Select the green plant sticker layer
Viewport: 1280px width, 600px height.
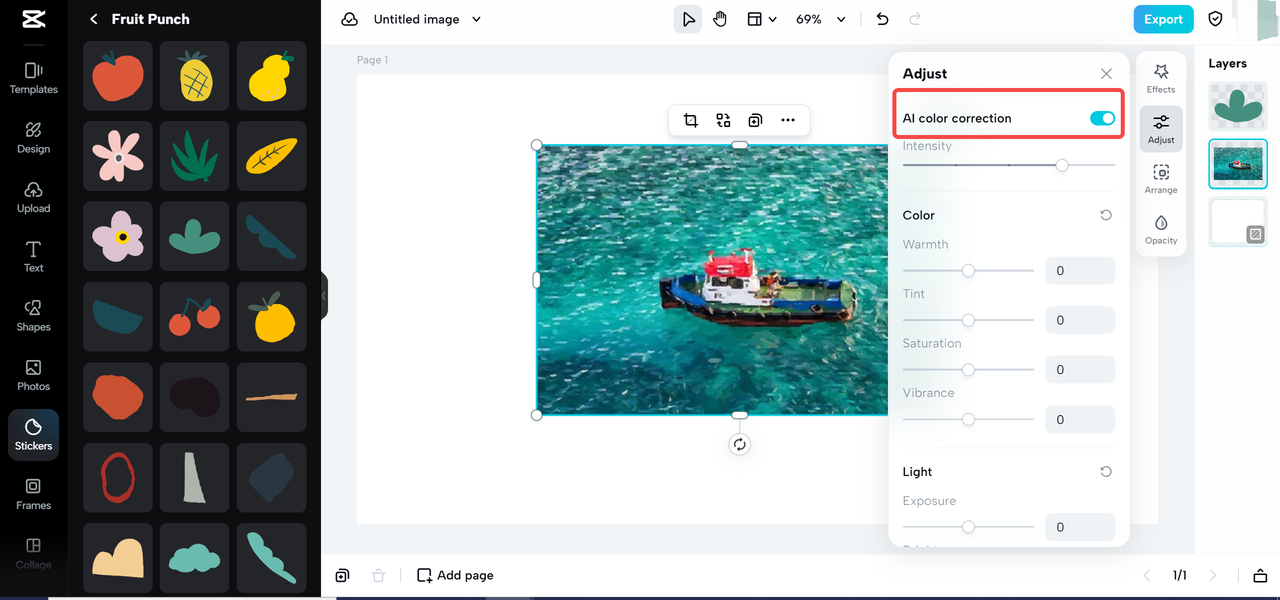(1238, 108)
